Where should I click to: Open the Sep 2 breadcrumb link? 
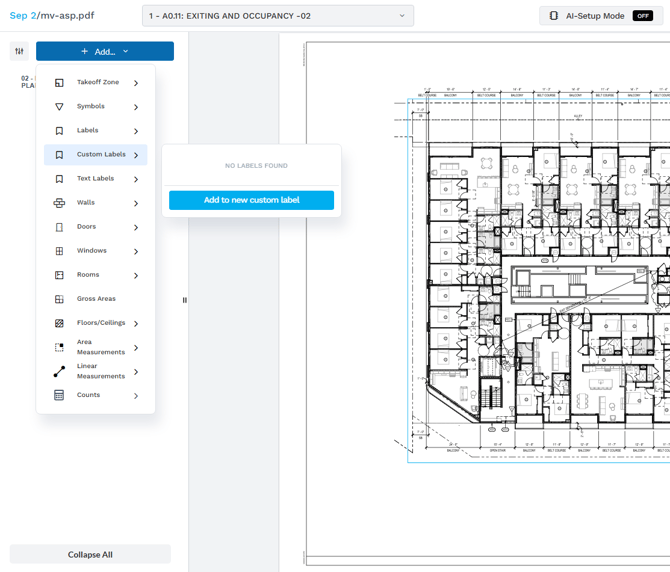coord(21,16)
